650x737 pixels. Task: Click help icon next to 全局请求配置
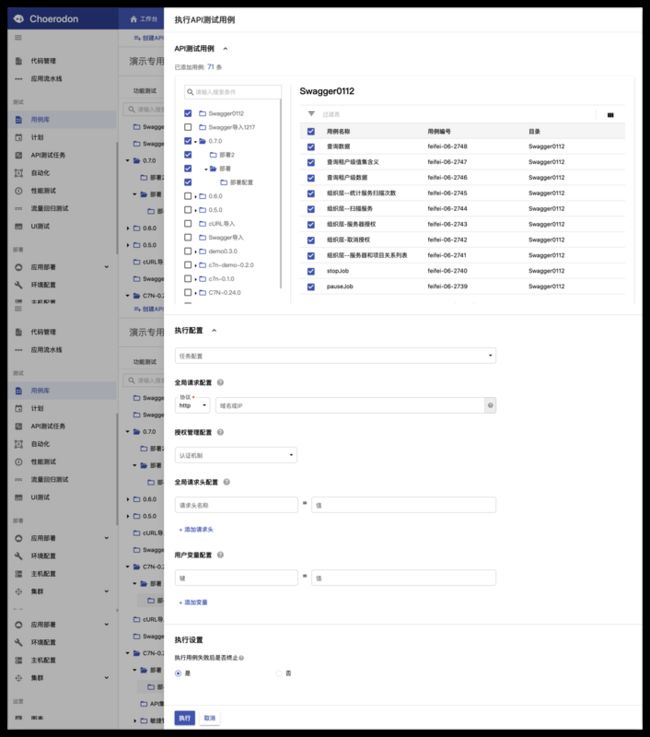pos(220,382)
